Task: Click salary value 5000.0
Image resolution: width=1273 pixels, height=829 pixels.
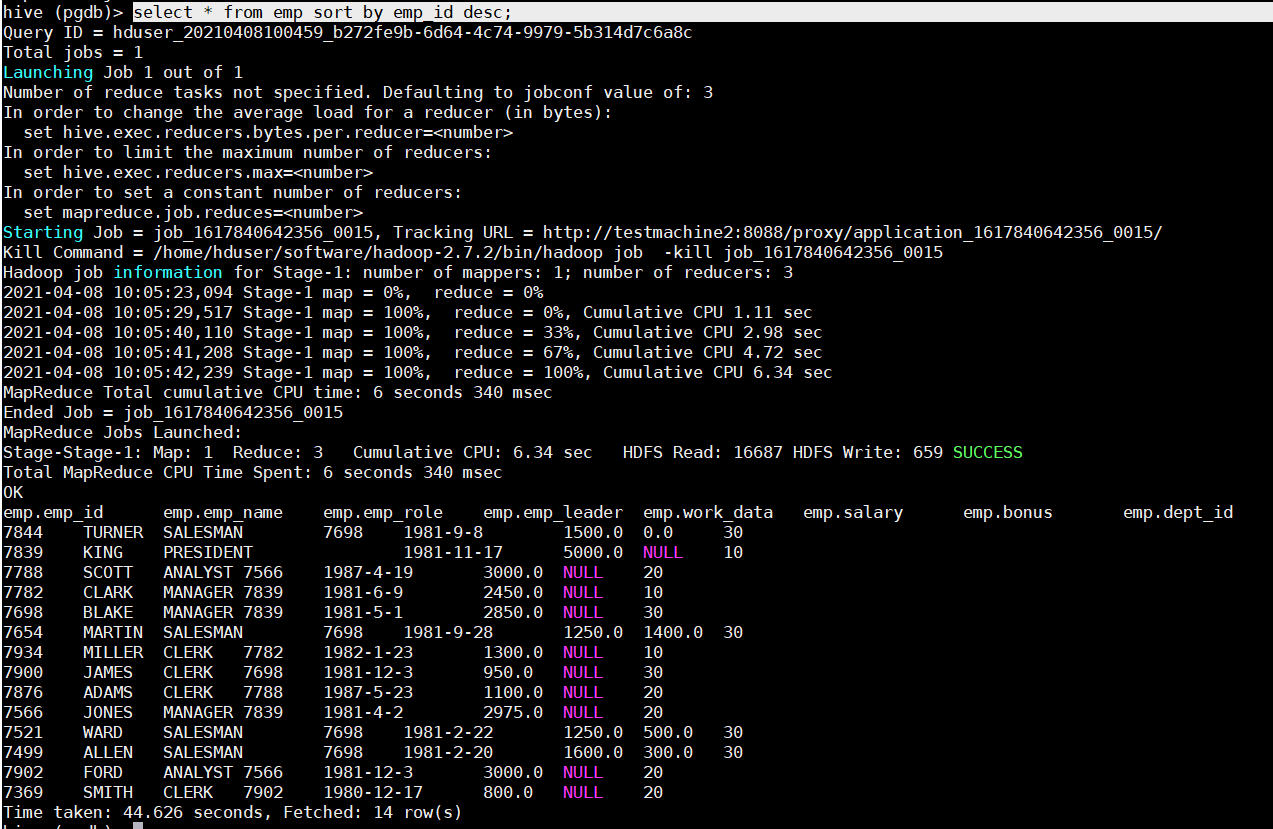Action: coord(593,552)
